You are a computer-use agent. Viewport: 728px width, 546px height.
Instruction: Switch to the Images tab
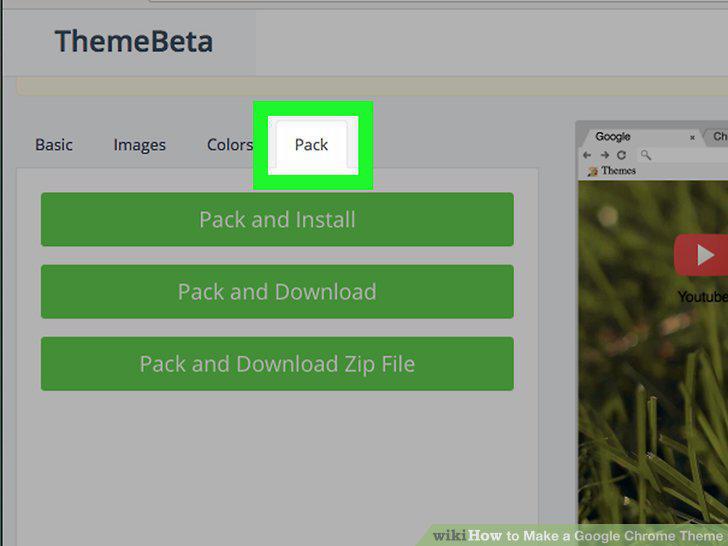coord(139,145)
